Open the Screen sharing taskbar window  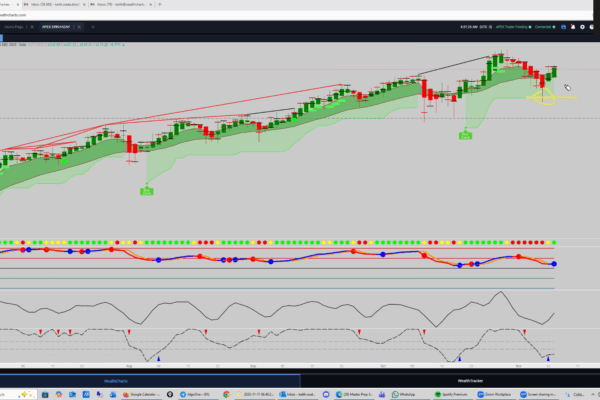pyautogui.click(x=533, y=394)
